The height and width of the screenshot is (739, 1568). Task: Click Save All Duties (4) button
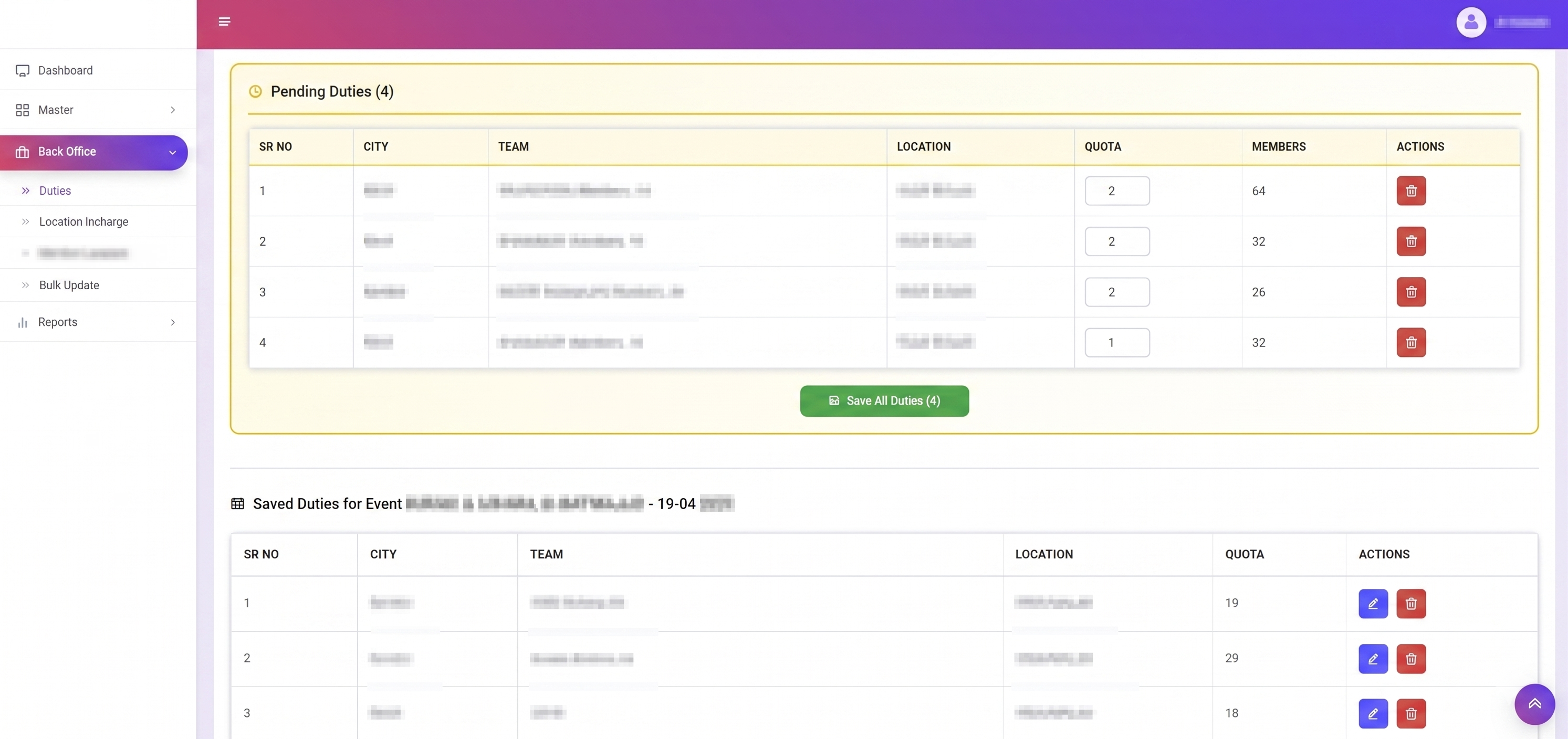[884, 401]
